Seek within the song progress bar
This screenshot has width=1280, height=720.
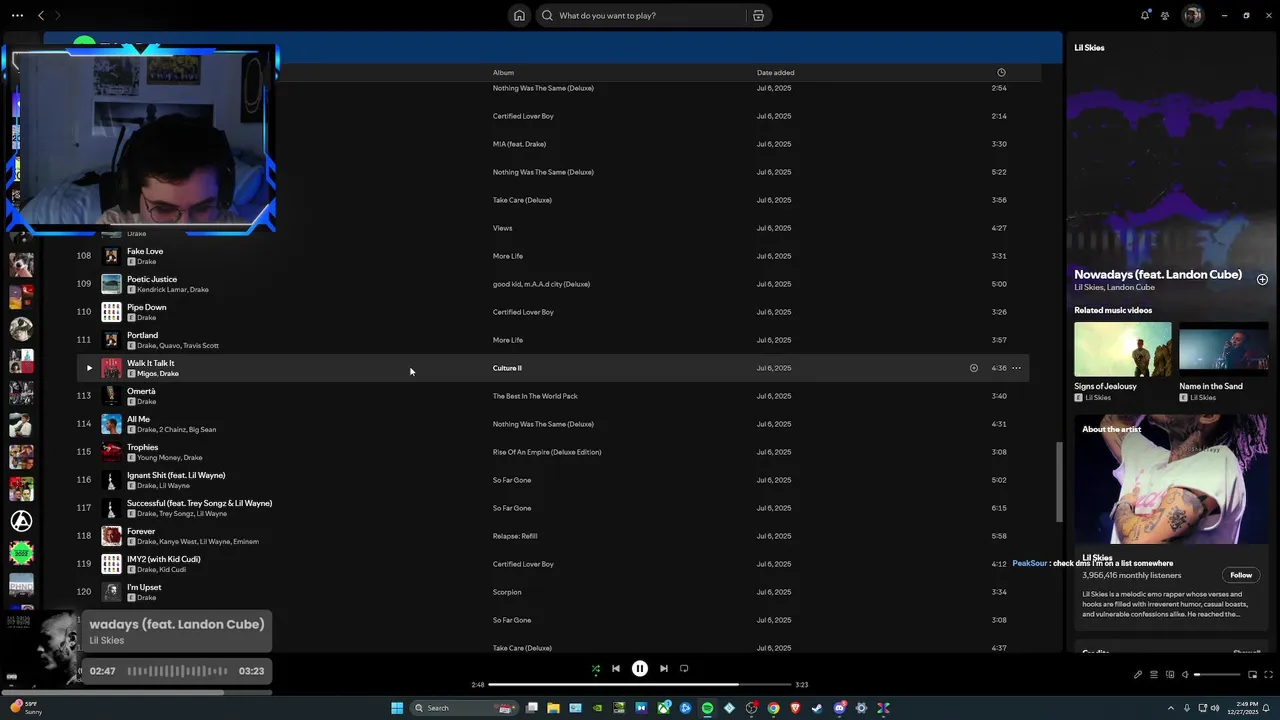pos(640,685)
